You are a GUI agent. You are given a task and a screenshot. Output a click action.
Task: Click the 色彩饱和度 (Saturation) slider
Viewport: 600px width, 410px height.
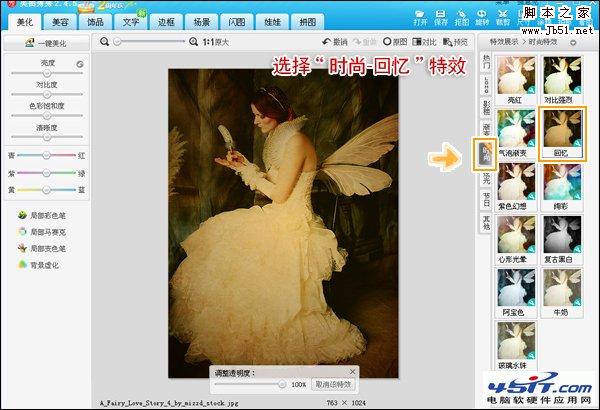47,115
